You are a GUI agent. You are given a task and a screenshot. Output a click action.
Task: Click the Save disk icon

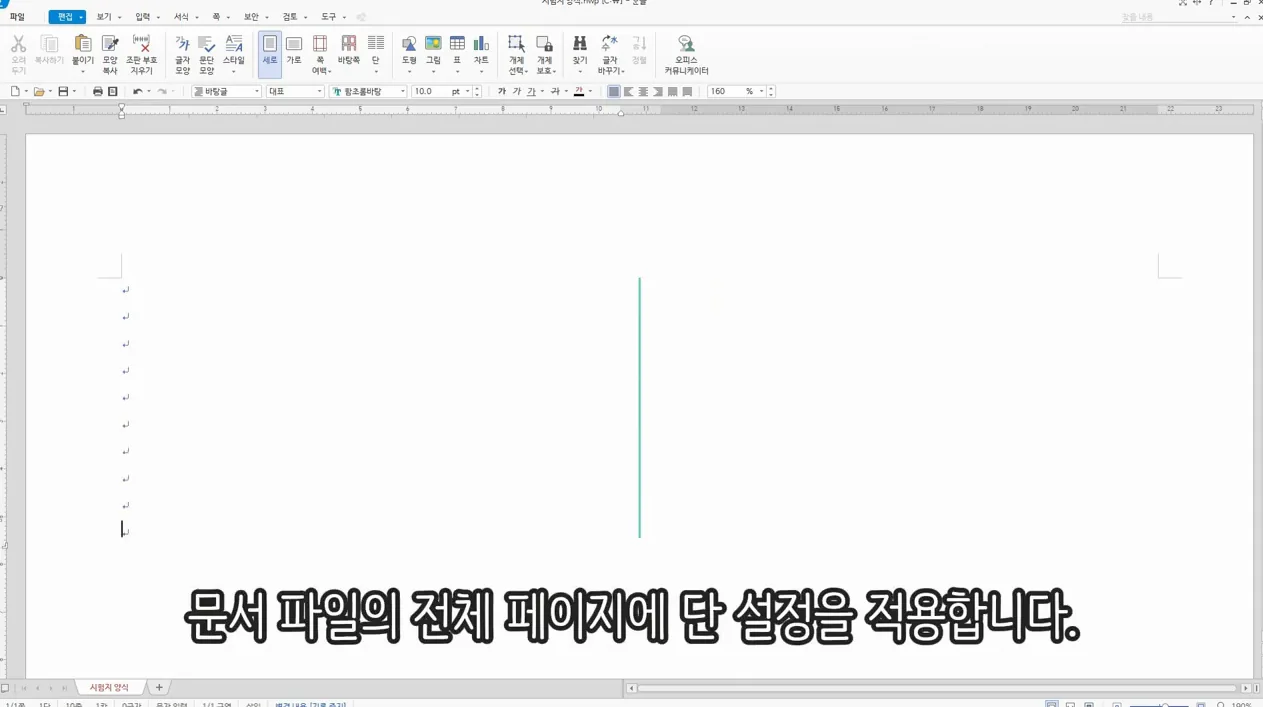point(63,91)
